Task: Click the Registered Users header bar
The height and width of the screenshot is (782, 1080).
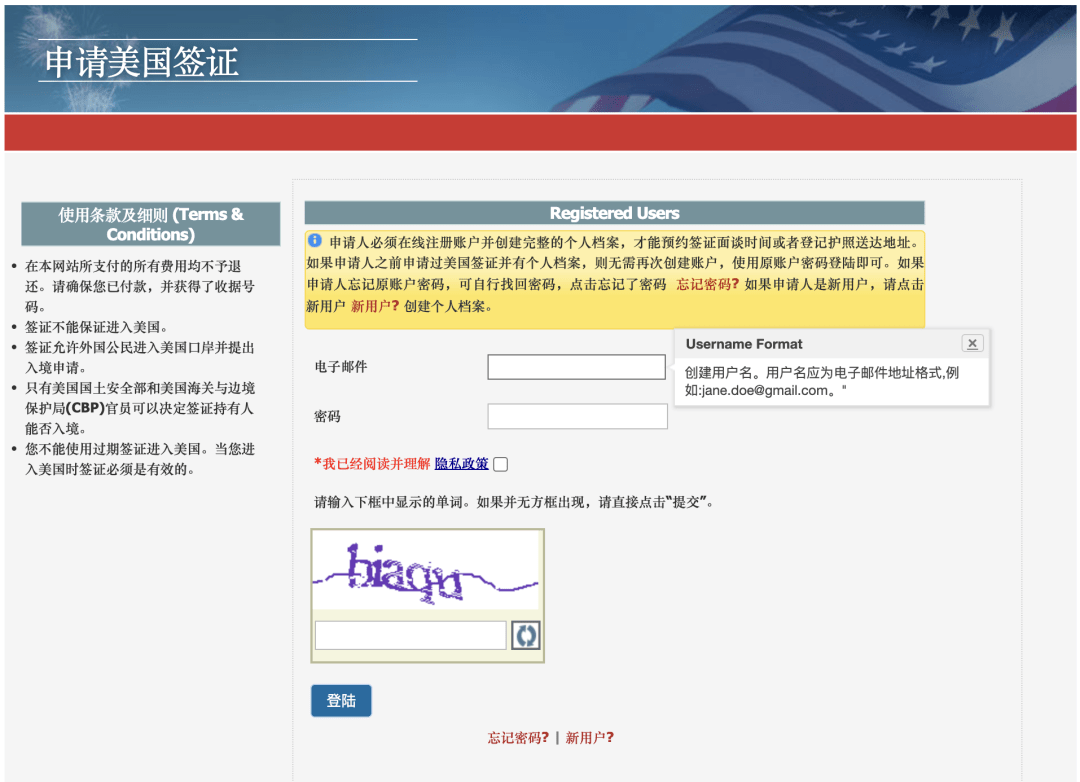Action: [614, 212]
